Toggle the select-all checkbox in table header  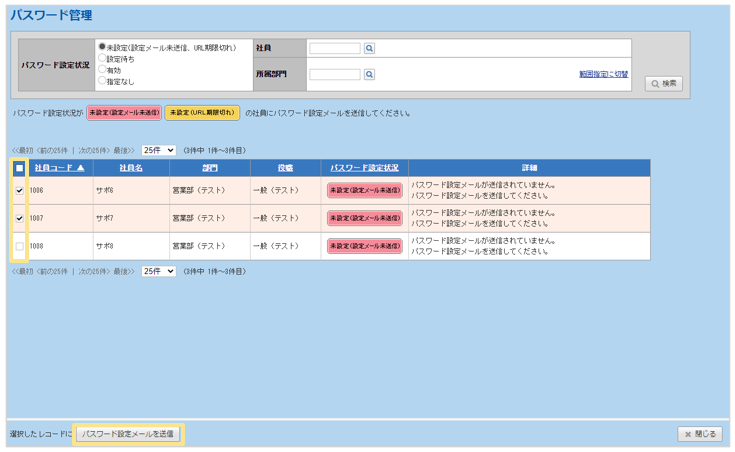(20, 168)
